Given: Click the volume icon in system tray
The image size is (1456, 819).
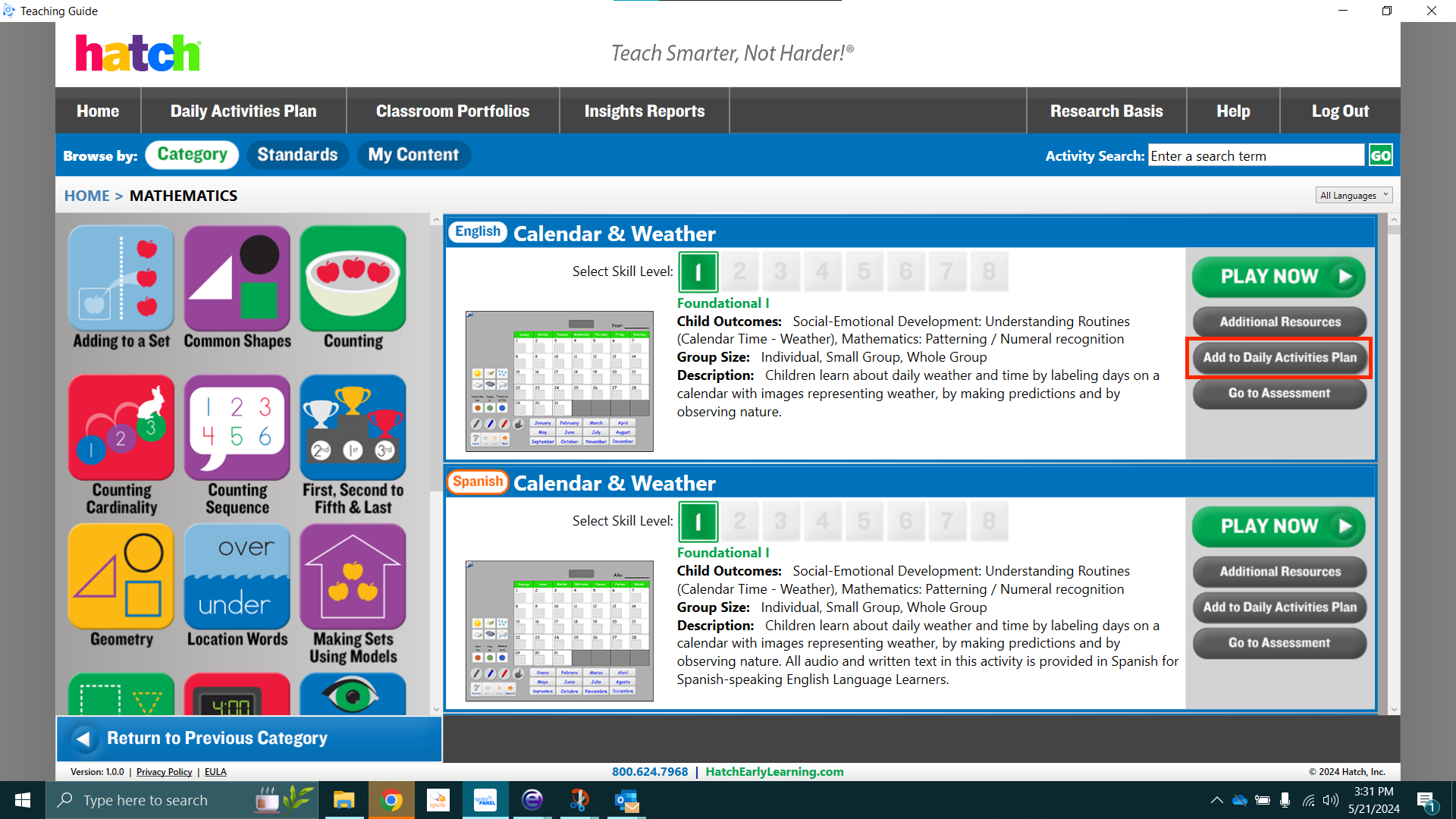Looking at the screenshot, I should point(1331,800).
